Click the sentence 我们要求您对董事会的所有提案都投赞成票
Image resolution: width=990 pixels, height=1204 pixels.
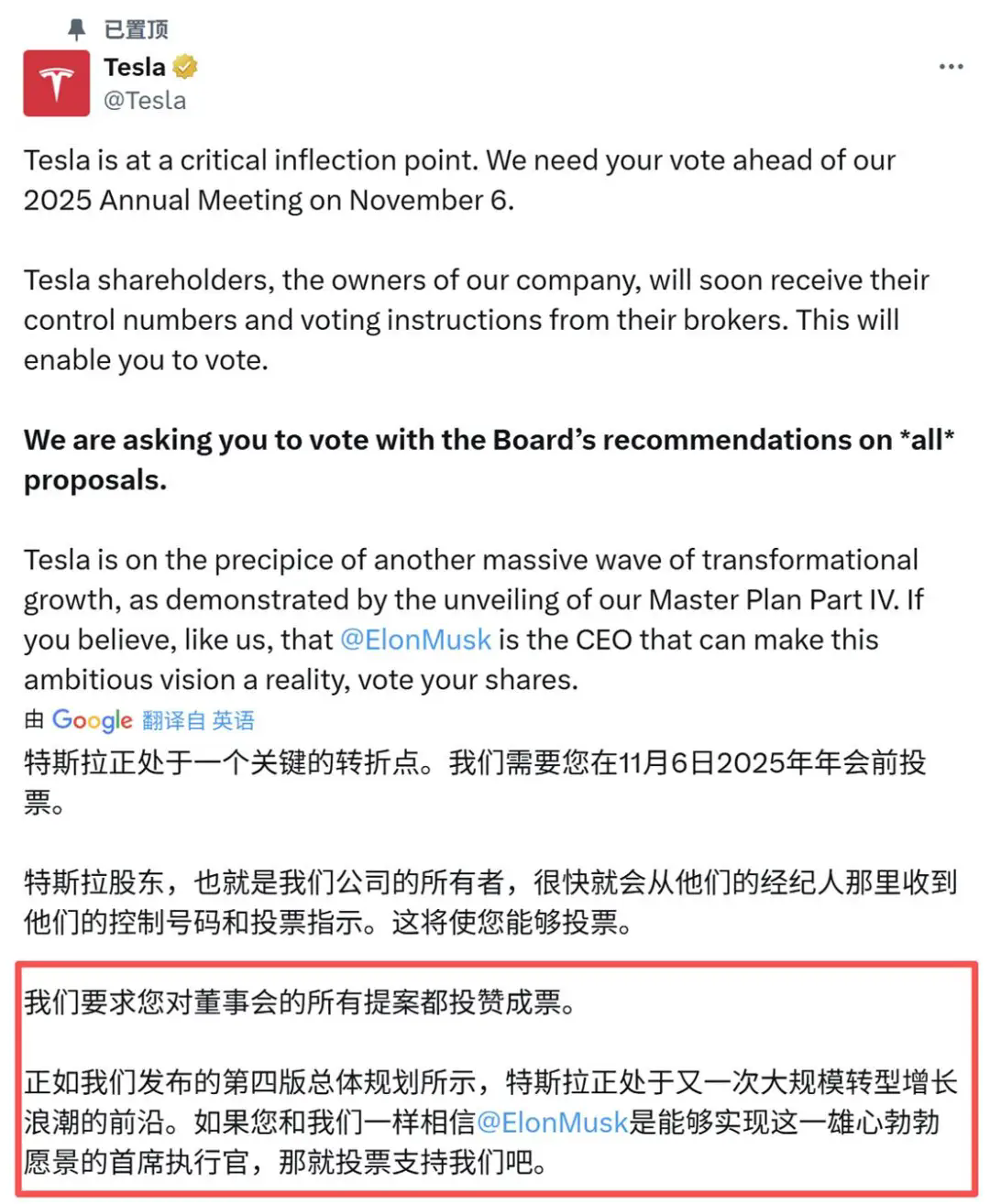pos(301,1002)
